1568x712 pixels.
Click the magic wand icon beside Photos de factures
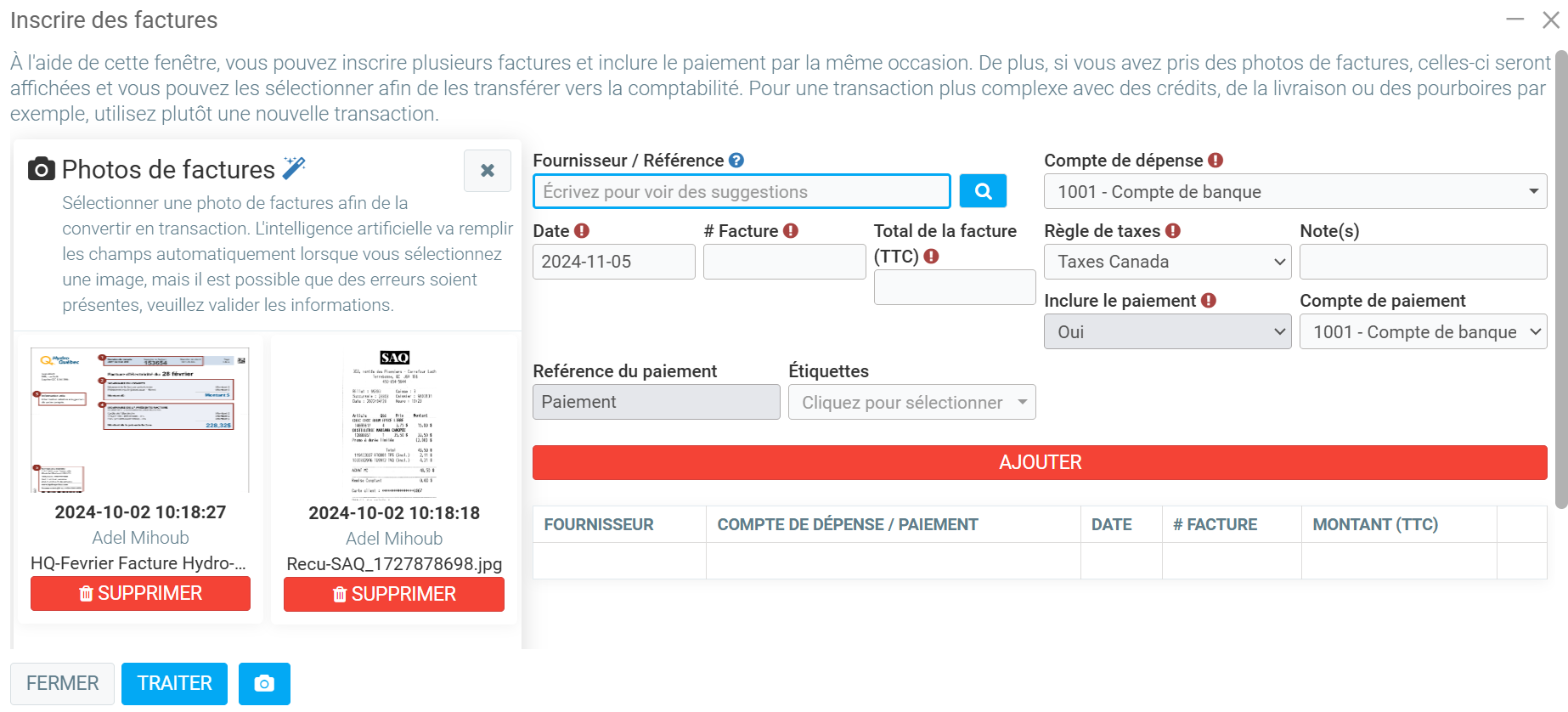294,168
